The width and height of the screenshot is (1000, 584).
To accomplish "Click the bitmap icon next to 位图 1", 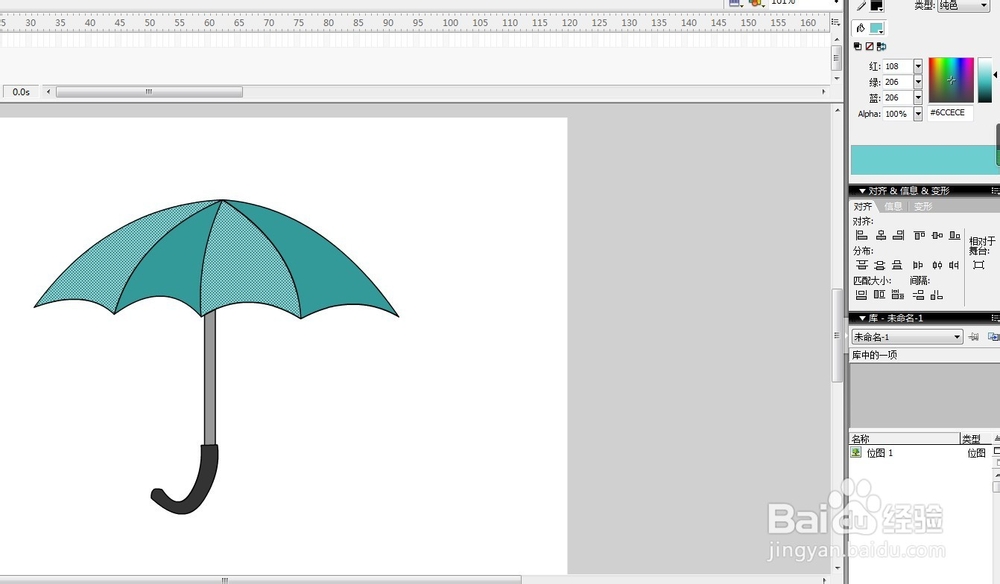I will click(856, 452).
